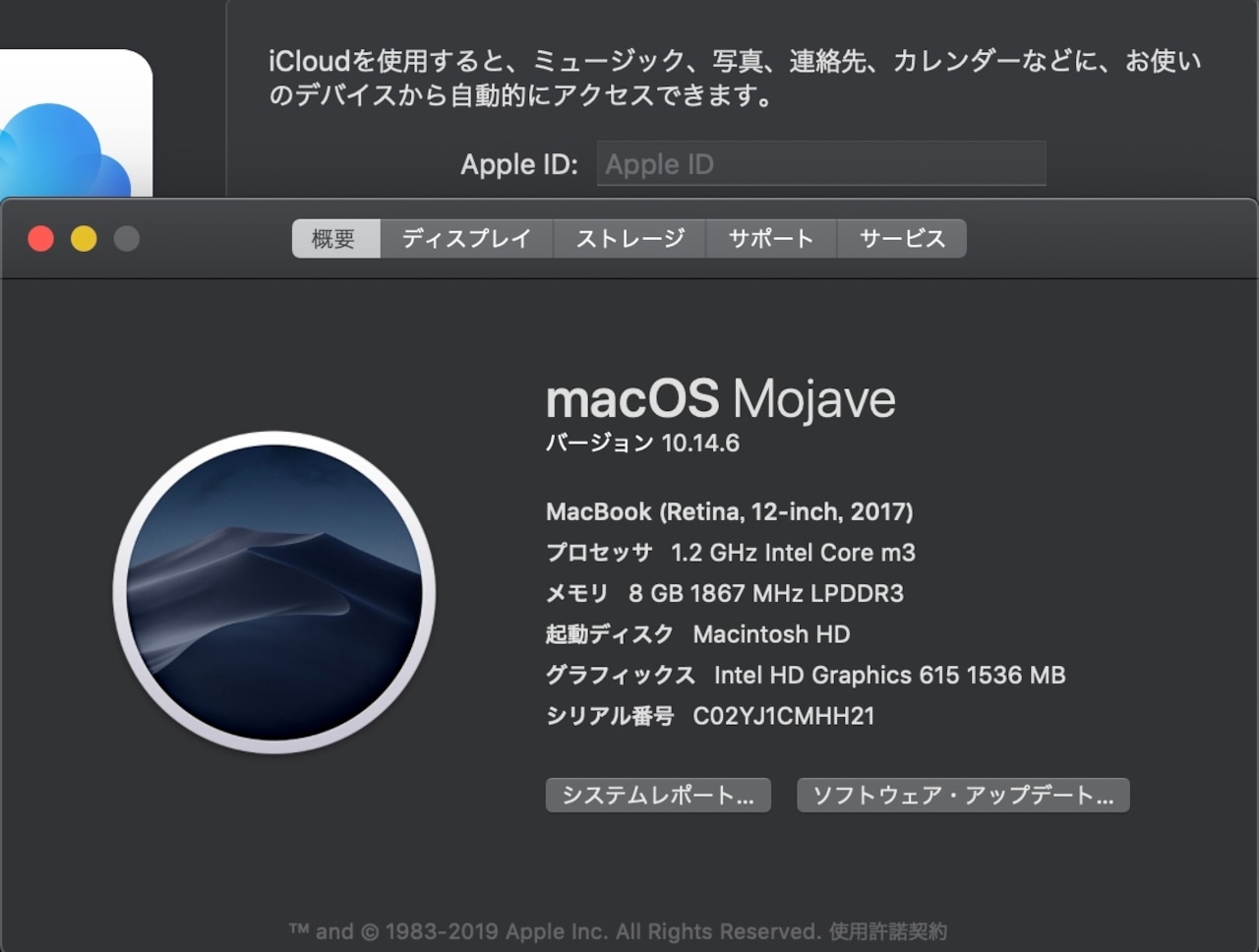1259x952 pixels.
Task: Switch to the 概要 tab
Action: (335, 239)
